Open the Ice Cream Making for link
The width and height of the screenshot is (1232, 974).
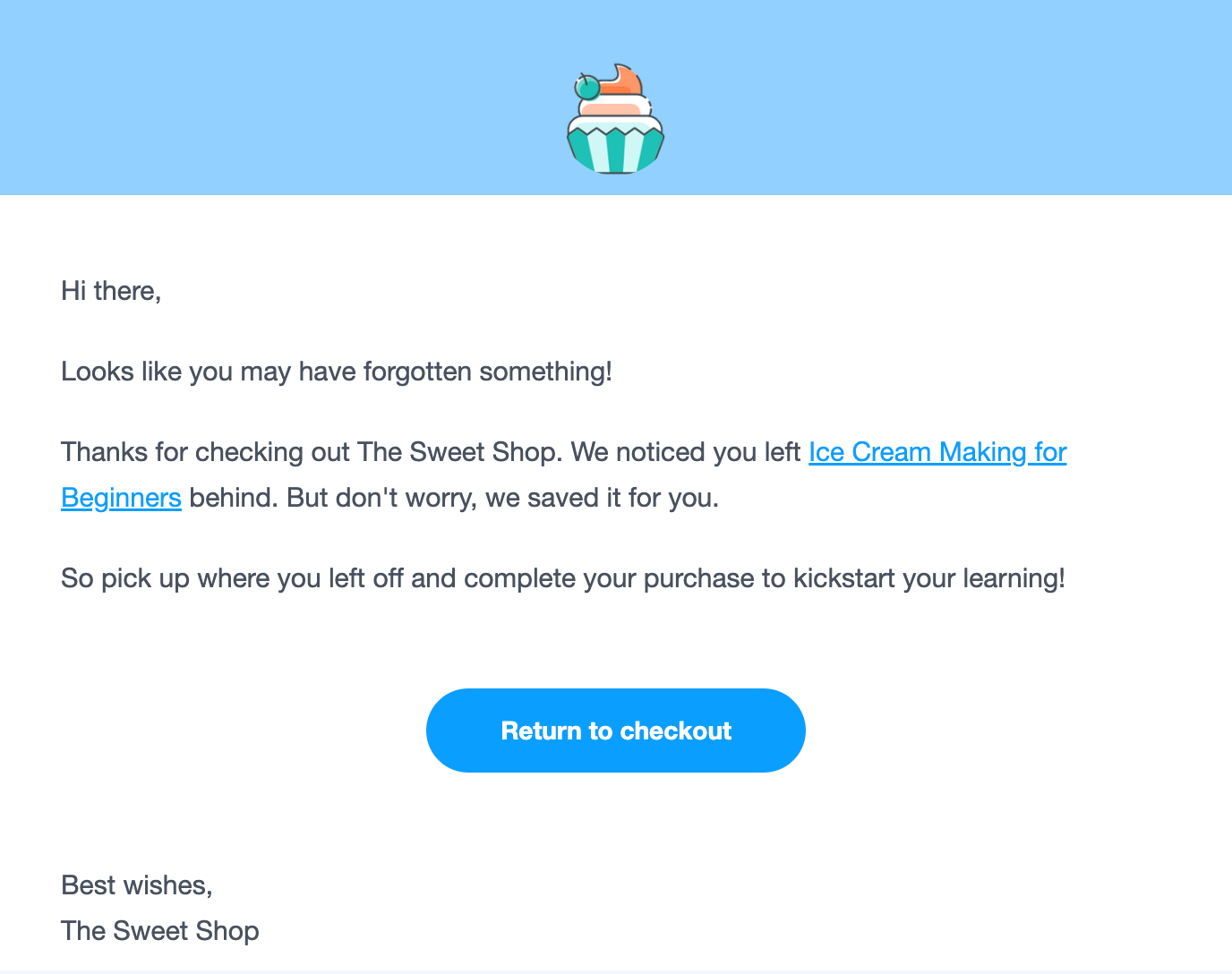click(937, 452)
